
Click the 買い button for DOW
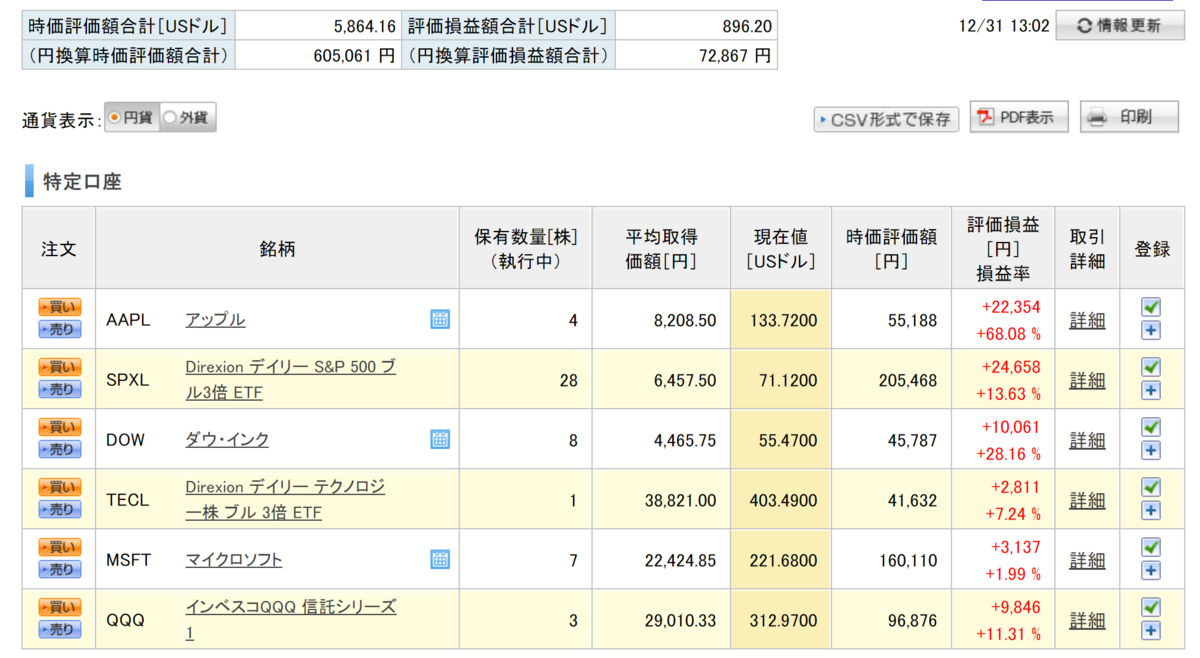click(60, 428)
